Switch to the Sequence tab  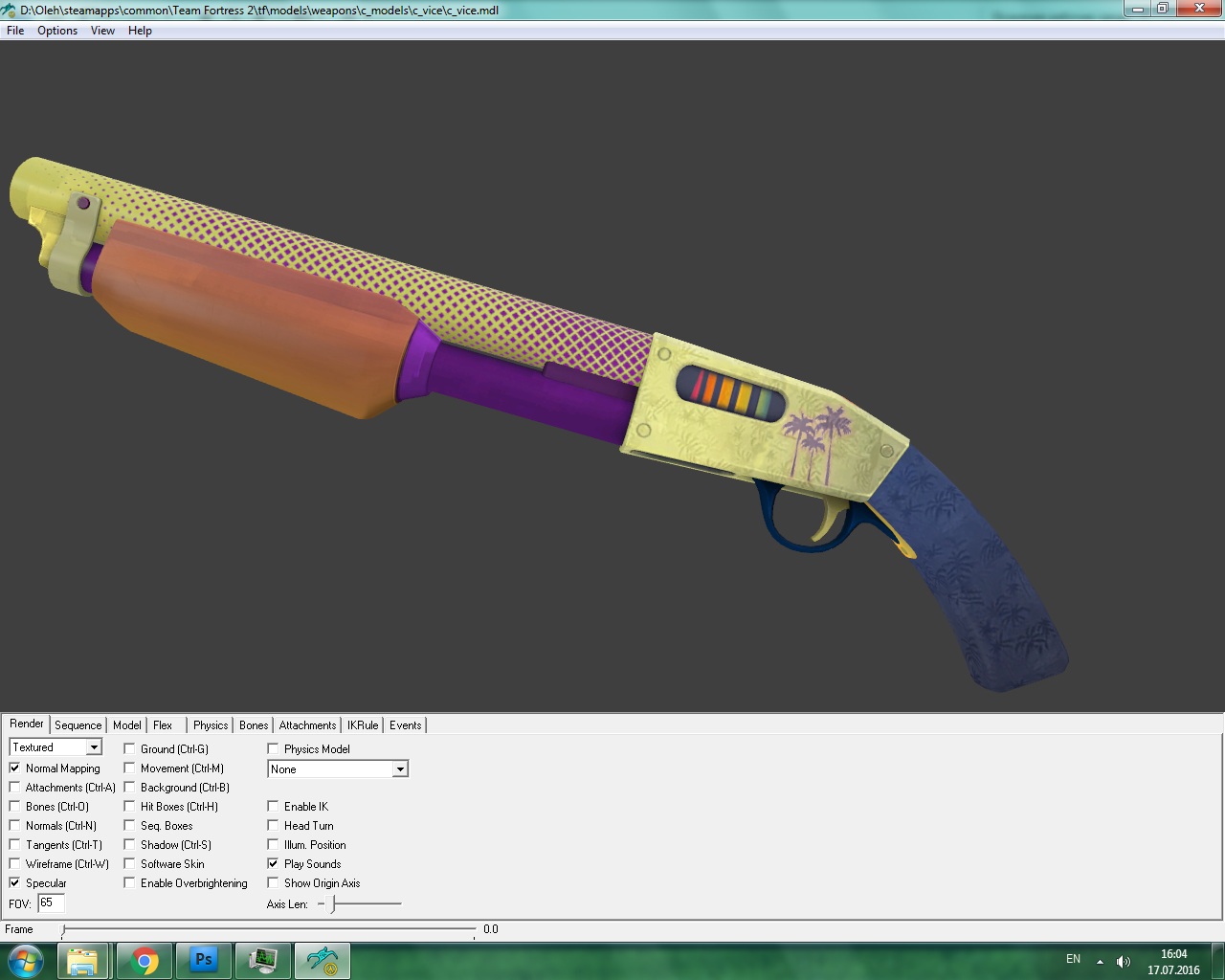78,725
